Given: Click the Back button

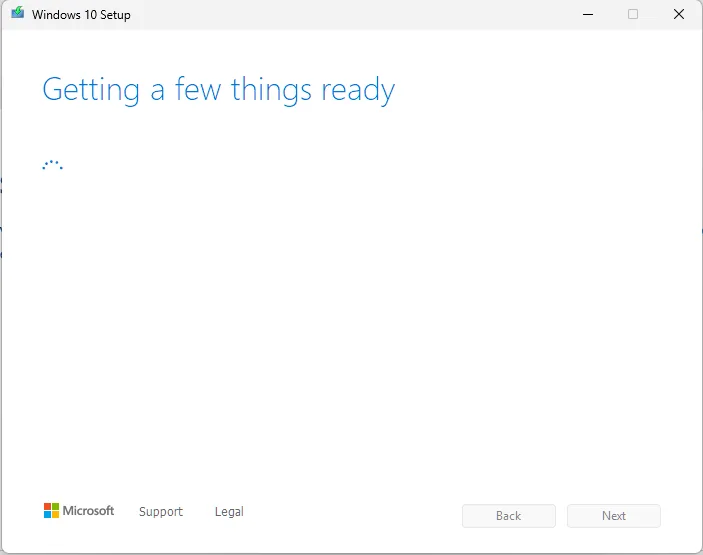Looking at the screenshot, I should tap(509, 516).
